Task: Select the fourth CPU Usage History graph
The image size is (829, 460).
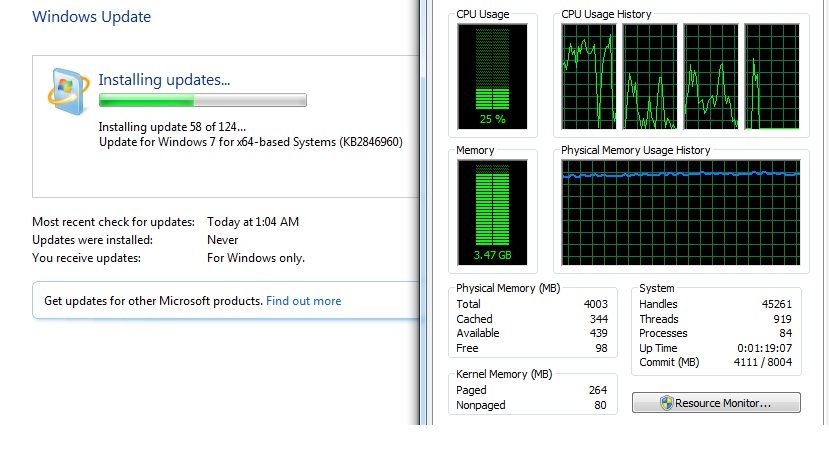Action: point(772,76)
